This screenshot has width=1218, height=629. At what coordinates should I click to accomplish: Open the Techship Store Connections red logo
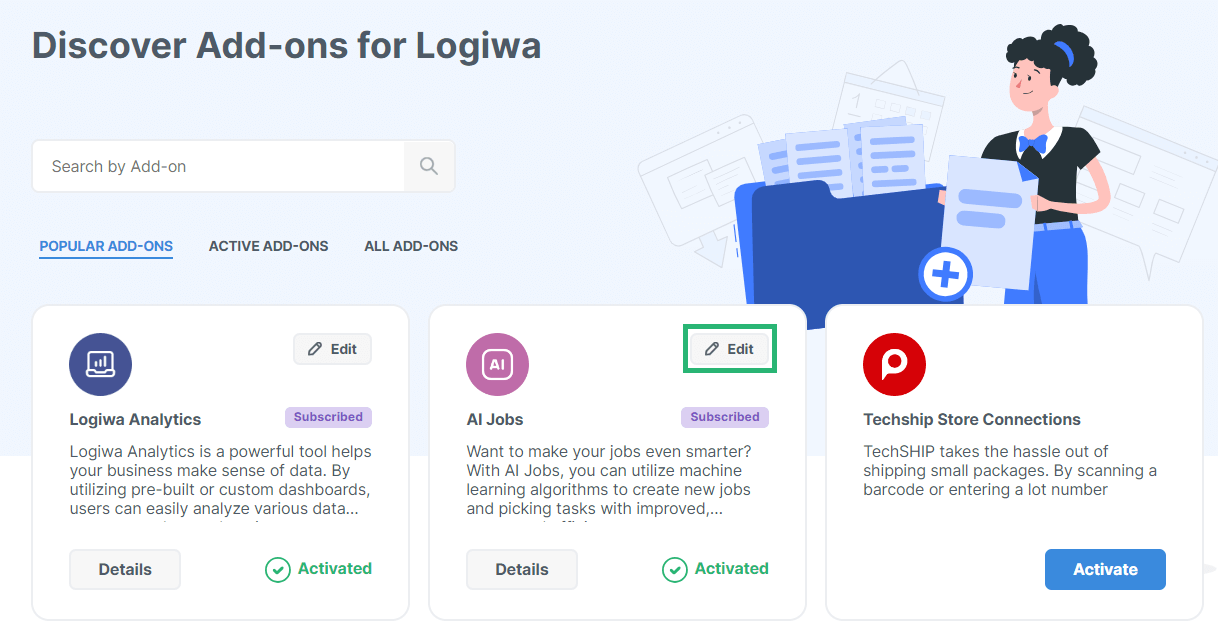(894, 364)
